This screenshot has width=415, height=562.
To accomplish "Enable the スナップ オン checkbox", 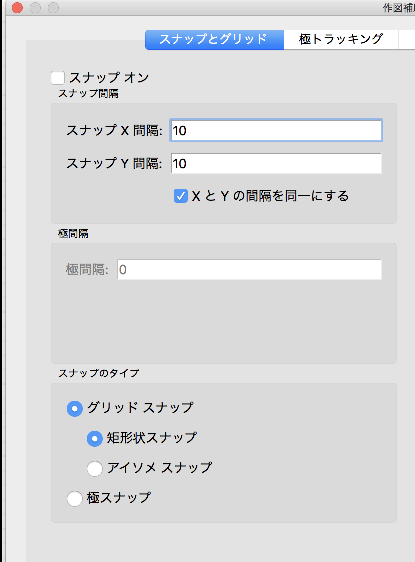I will pyautogui.click(x=58, y=77).
